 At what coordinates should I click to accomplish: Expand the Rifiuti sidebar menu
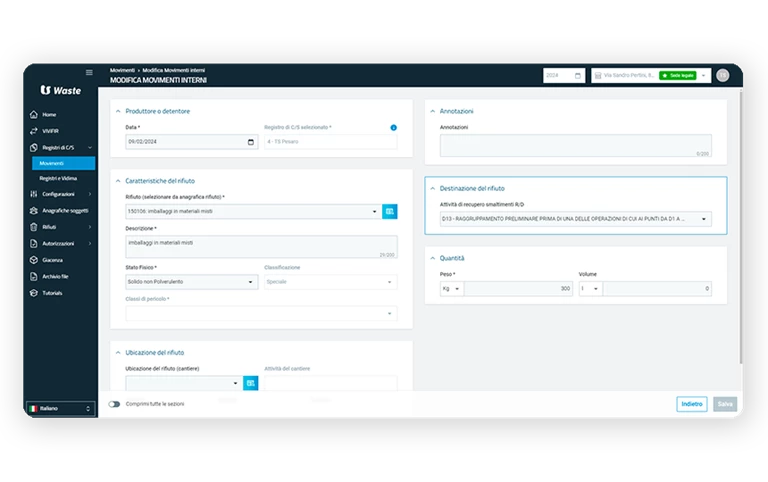pos(60,227)
